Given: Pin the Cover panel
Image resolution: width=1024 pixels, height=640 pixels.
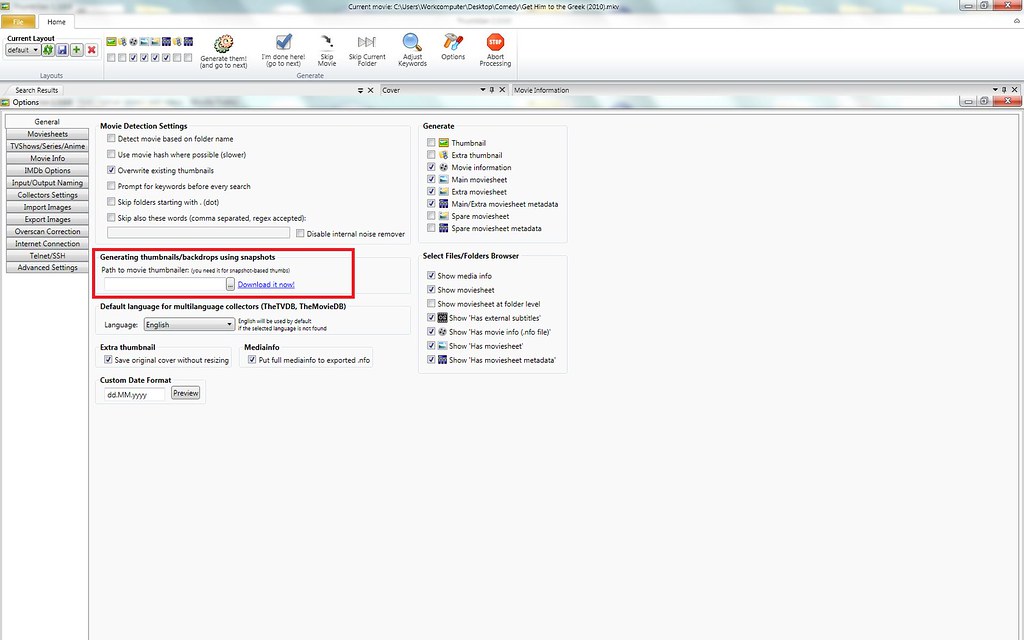Looking at the screenshot, I should pos(492,90).
